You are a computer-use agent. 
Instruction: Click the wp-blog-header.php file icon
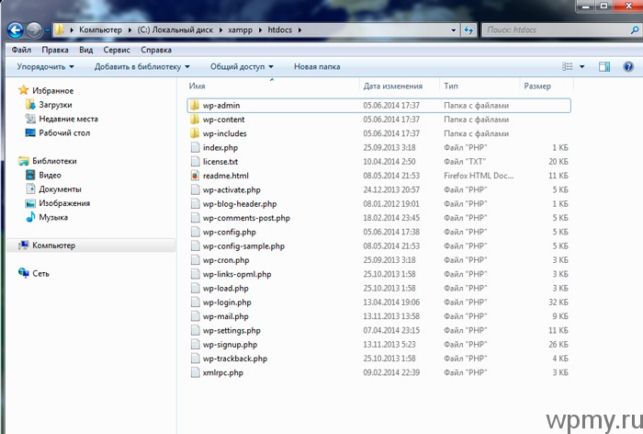tap(195, 203)
